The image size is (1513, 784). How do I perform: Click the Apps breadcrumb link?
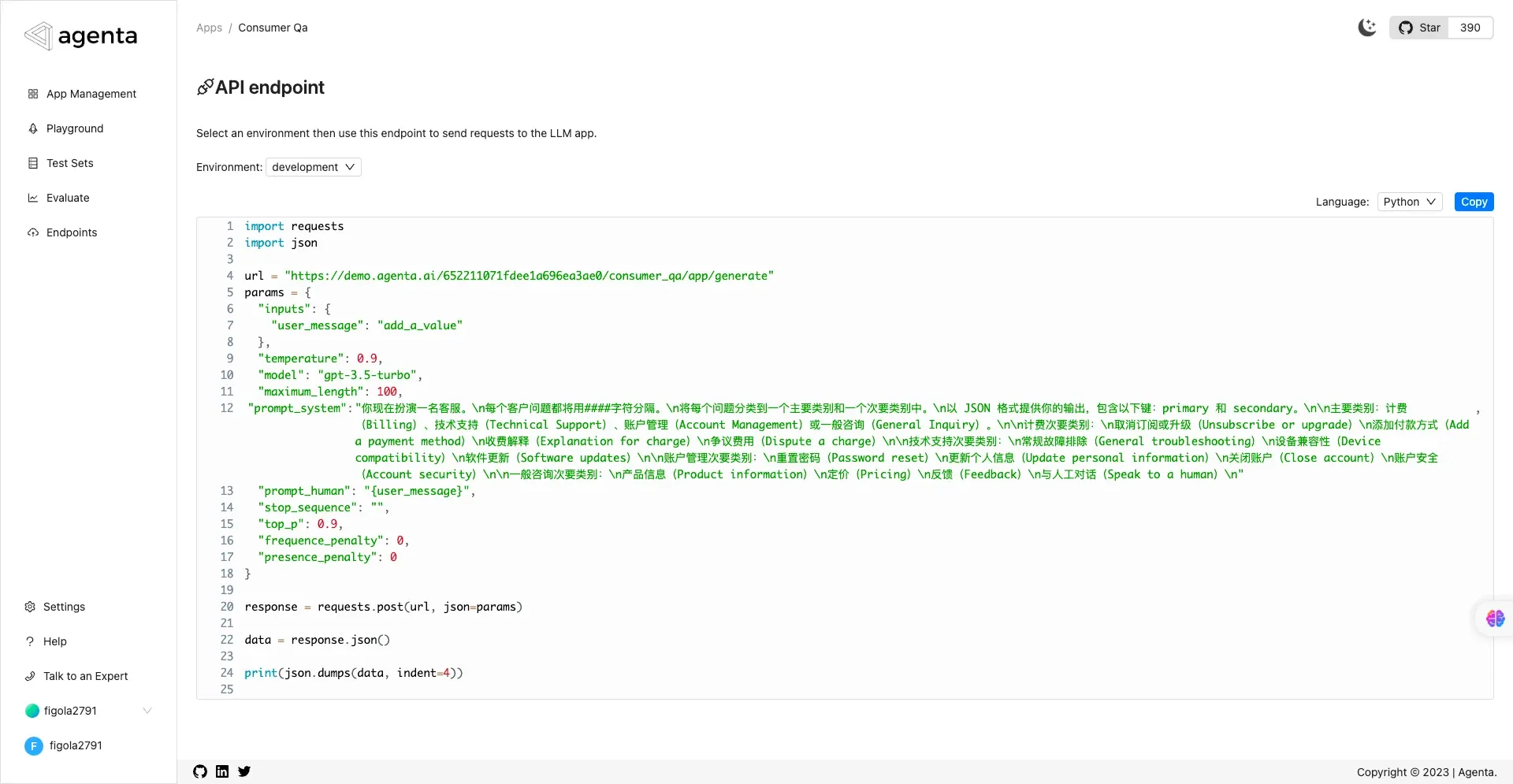pos(209,28)
